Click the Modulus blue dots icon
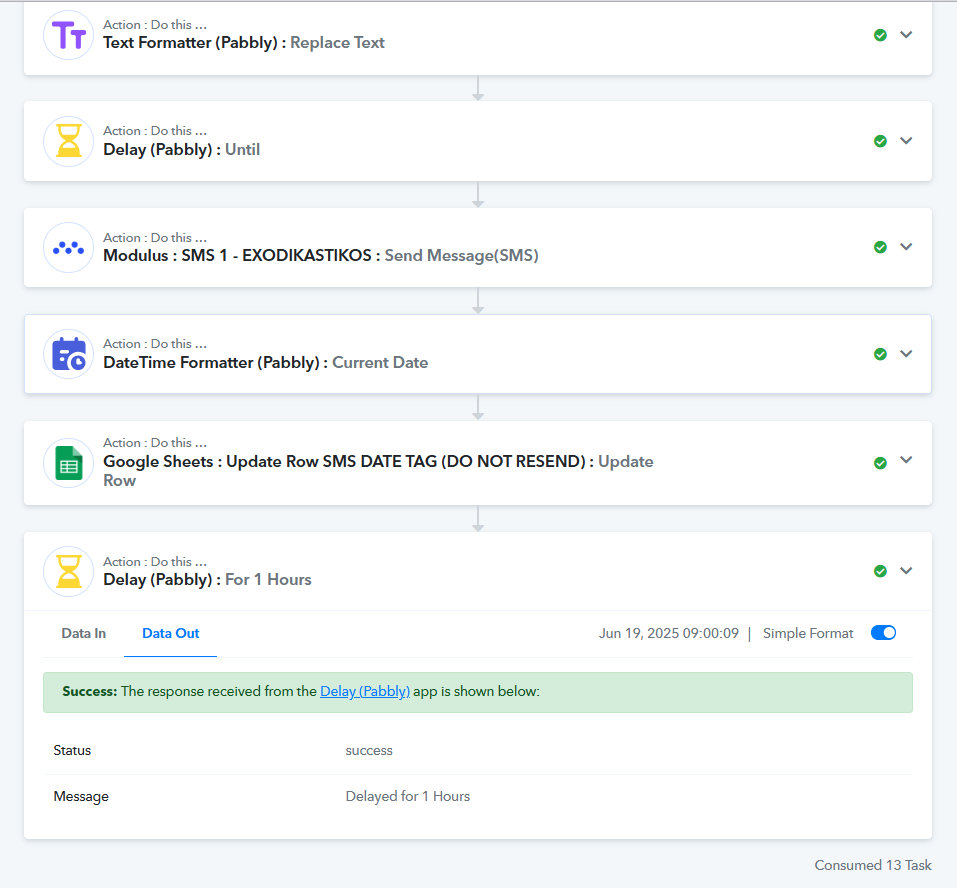 [x=68, y=248]
